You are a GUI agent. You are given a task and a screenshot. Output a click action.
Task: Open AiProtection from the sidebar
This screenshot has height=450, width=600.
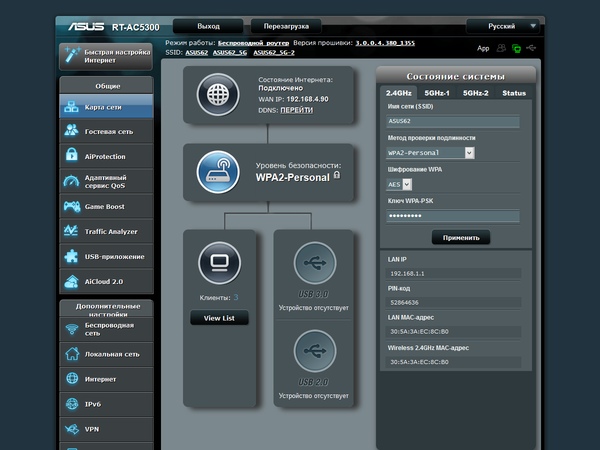(106, 156)
